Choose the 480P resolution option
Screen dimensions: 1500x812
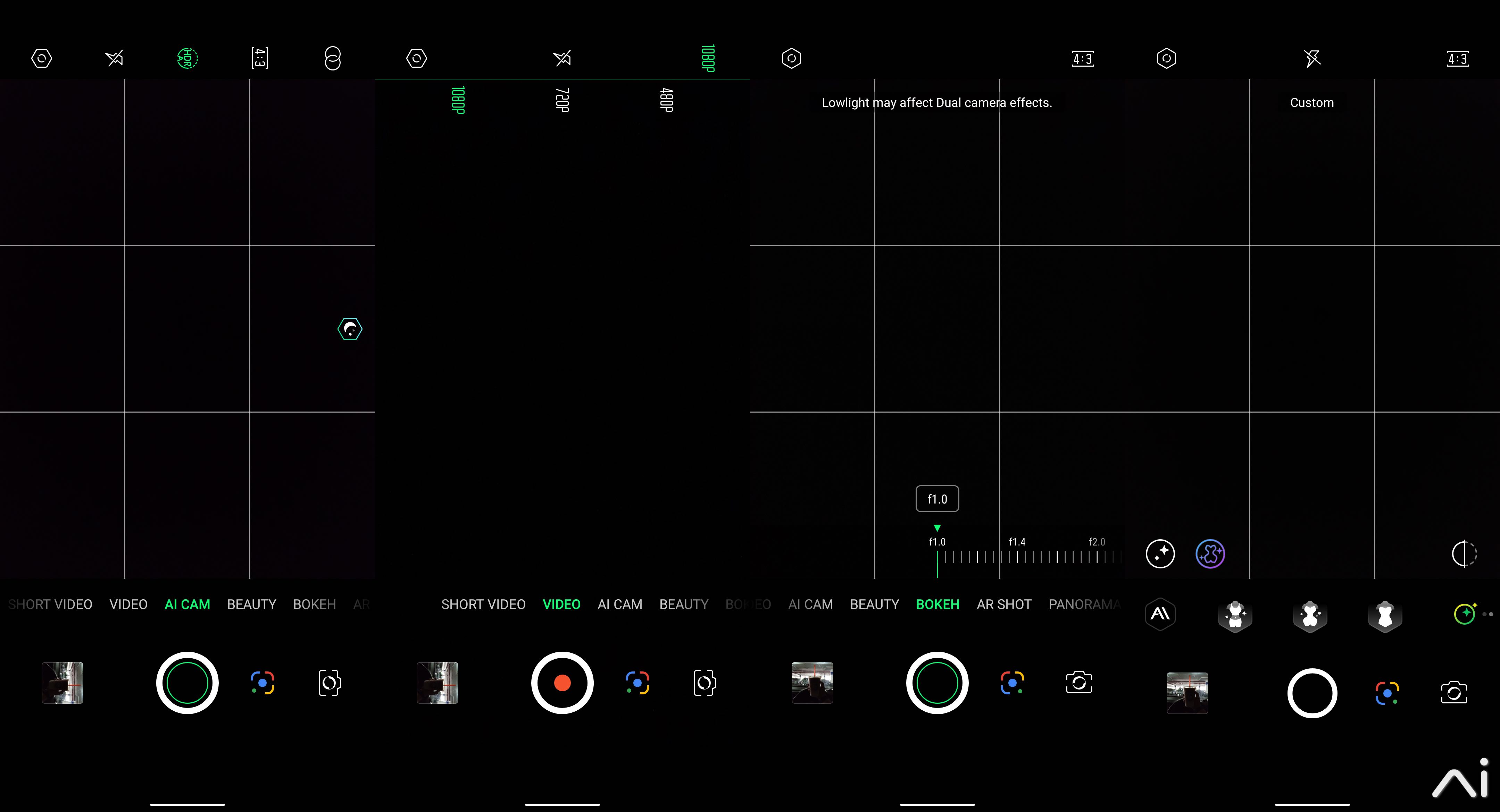666,100
